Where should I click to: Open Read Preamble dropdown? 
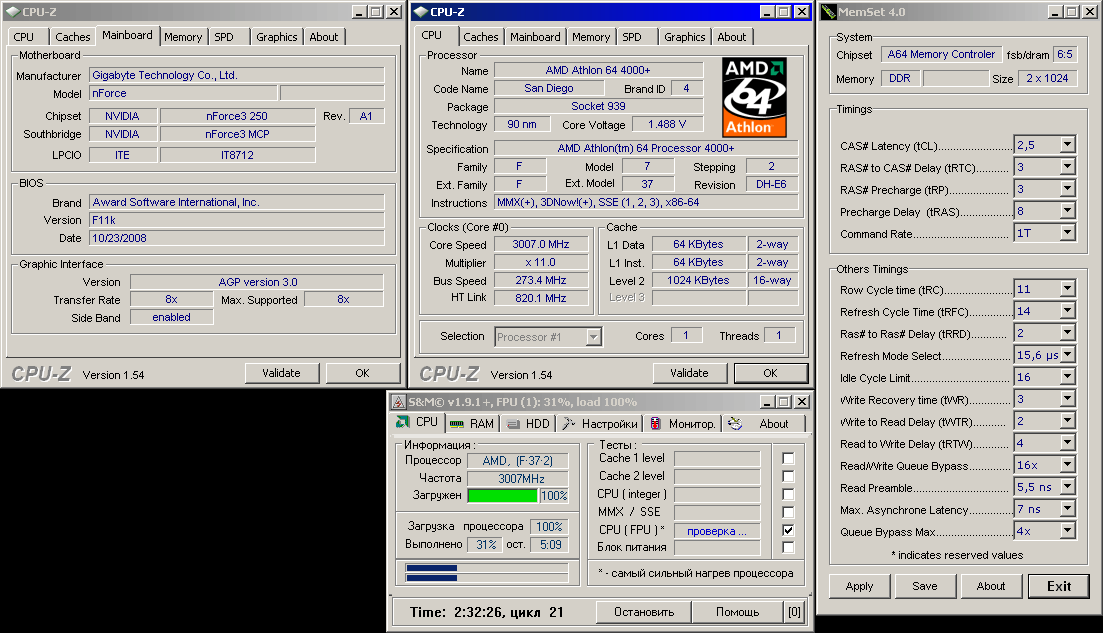[x=1067, y=487]
